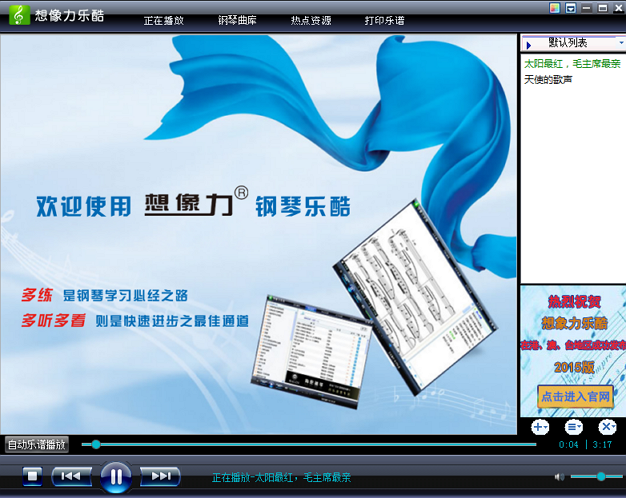Click the 点击进入官网 button
The width and height of the screenshot is (626, 498).
click(575, 397)
